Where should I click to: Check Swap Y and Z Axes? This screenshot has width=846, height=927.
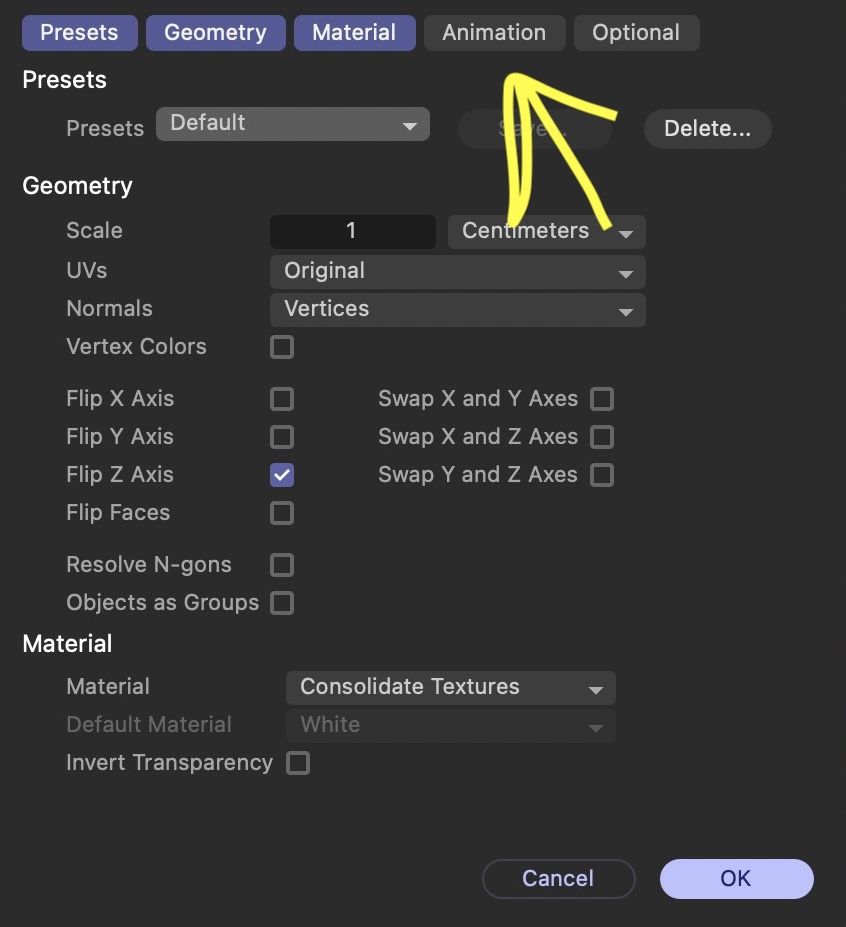tap(602, 475)
